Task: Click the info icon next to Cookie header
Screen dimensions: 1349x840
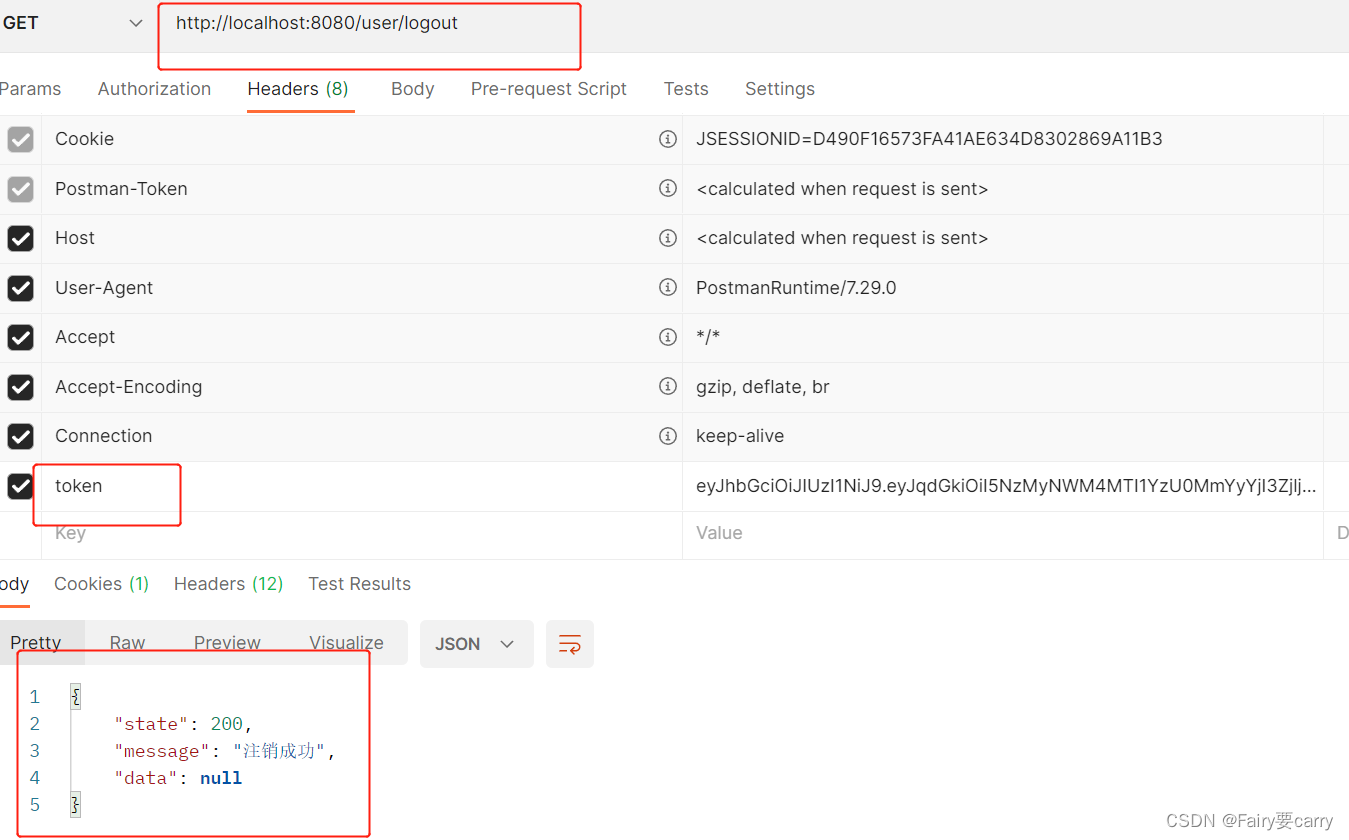Action: tap(668, 139)
